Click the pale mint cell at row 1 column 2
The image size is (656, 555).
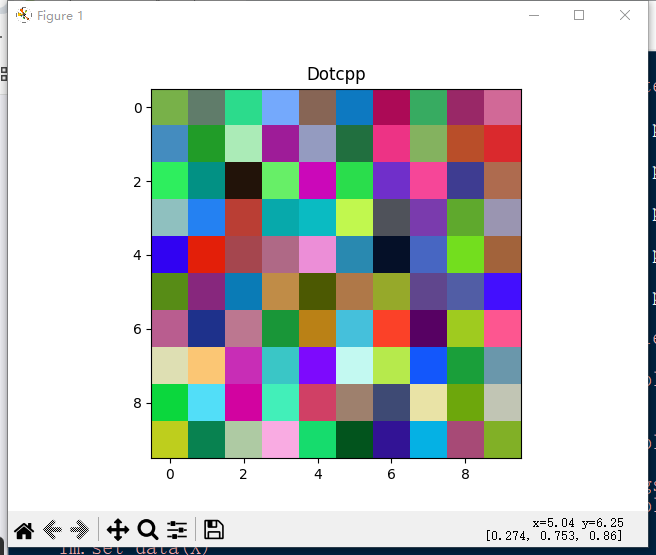[x=243, y=143]
